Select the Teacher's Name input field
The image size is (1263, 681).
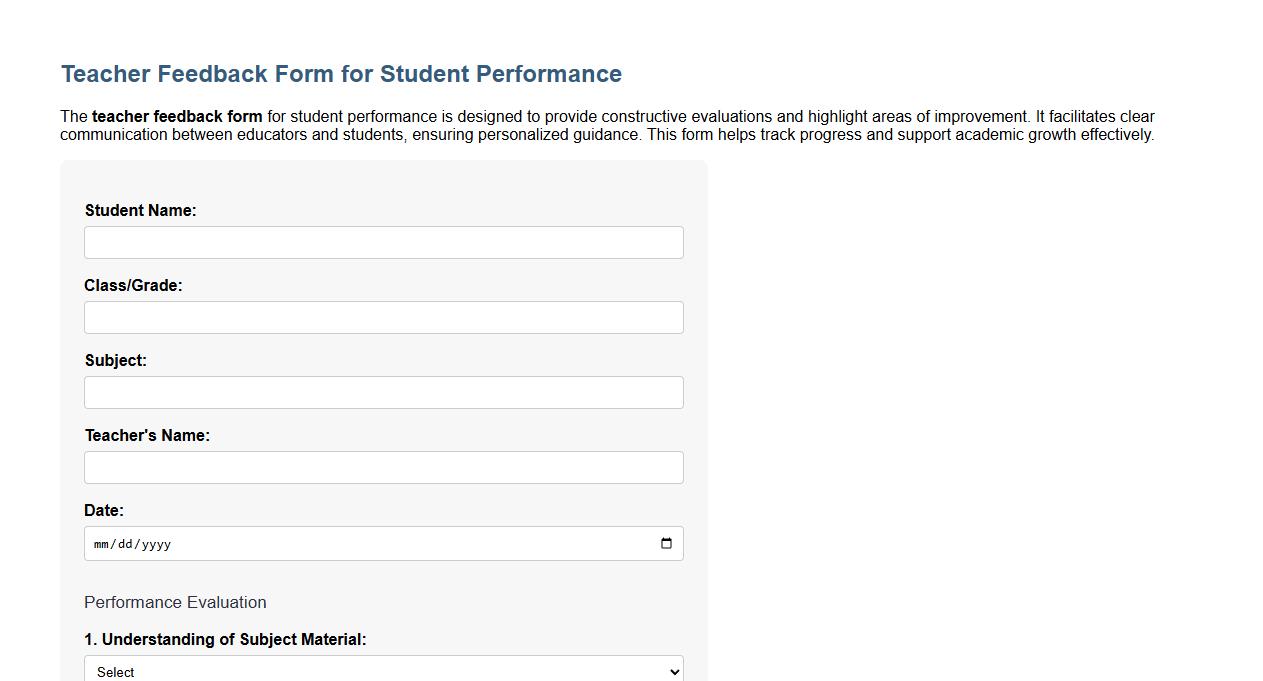[383, 467]
